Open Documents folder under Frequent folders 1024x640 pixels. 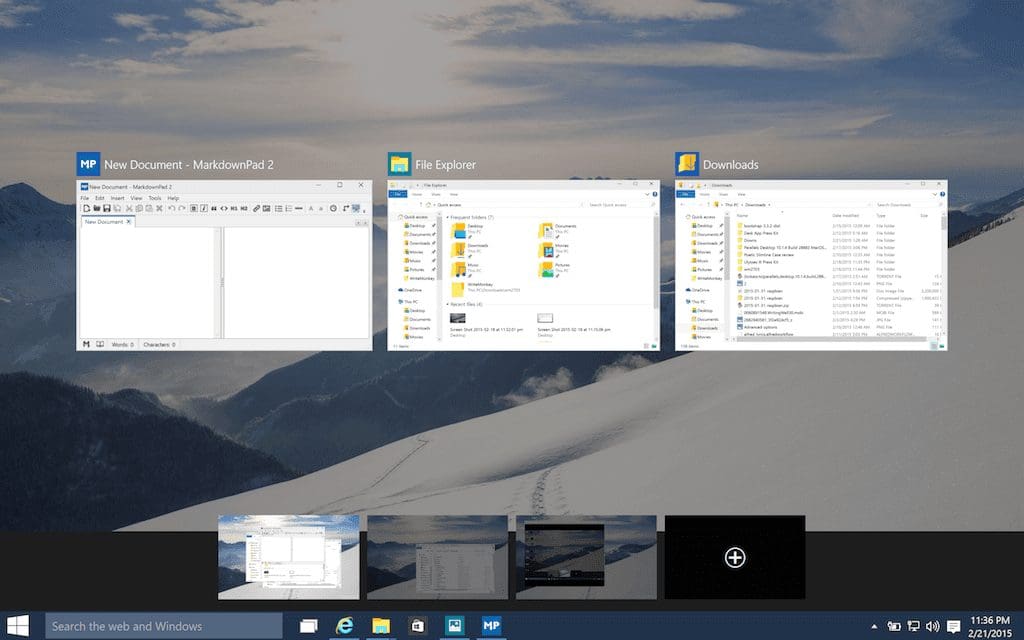click(x=557, y=231)
